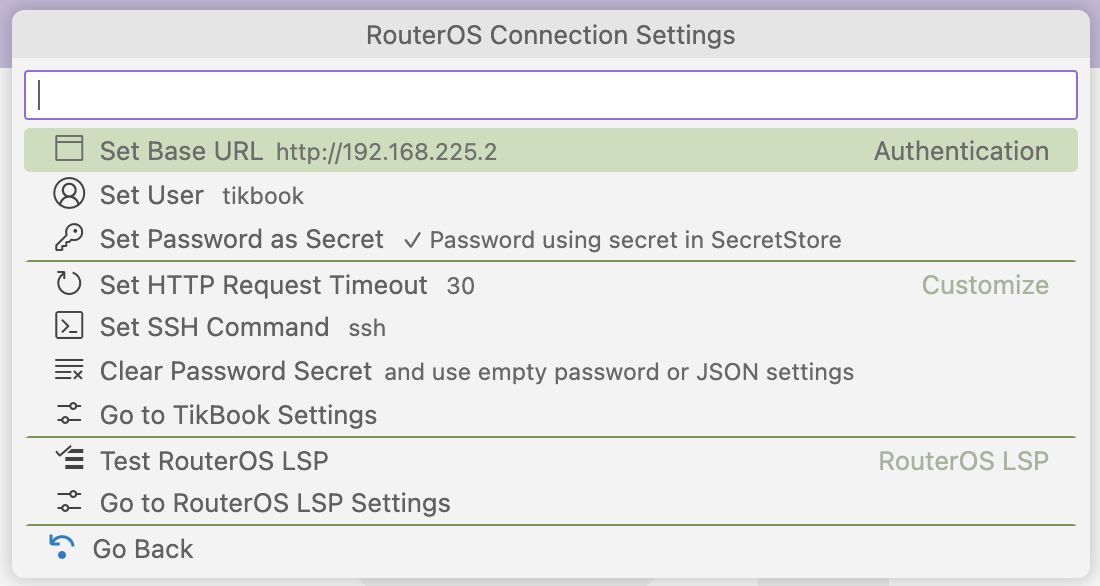Open Go to RouterOS LSP Settings

point(551,502)
